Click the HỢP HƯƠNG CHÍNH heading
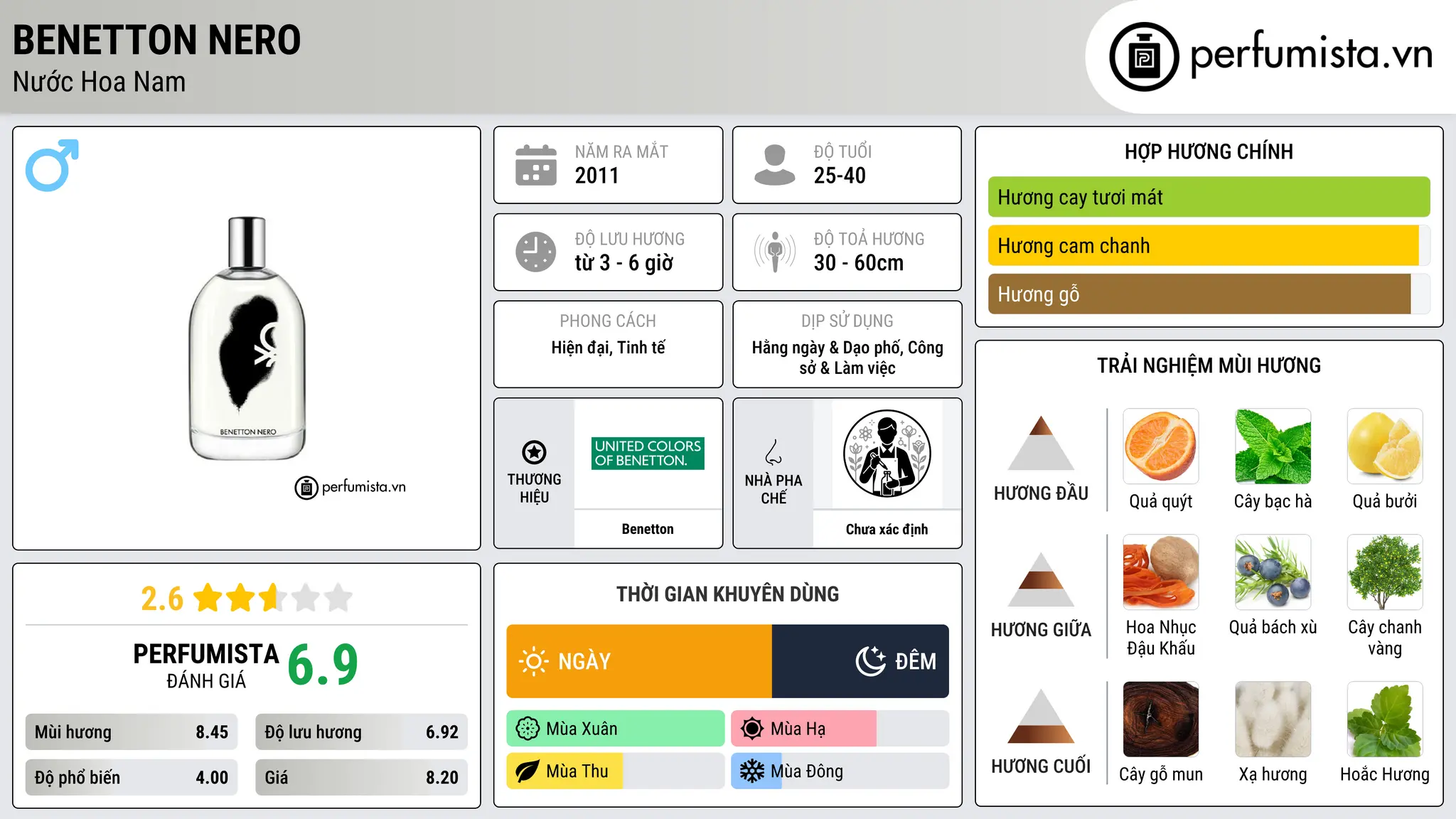1456x819 pixels. [1209, 151]
